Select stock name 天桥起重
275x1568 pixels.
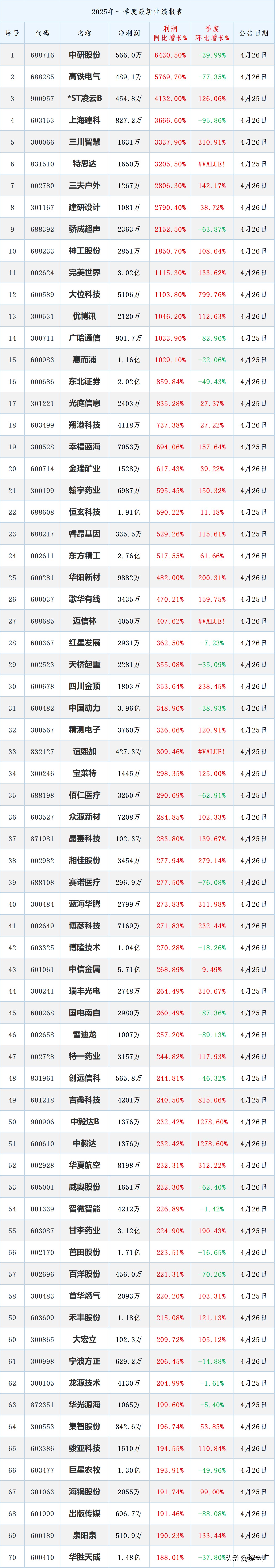pyautogui.click(x=85, y=665)
